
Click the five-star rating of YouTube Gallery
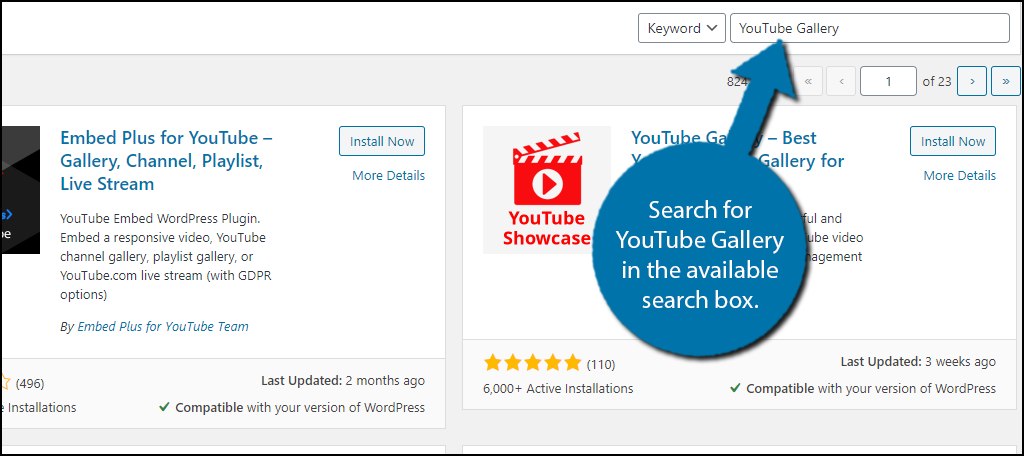532,363
